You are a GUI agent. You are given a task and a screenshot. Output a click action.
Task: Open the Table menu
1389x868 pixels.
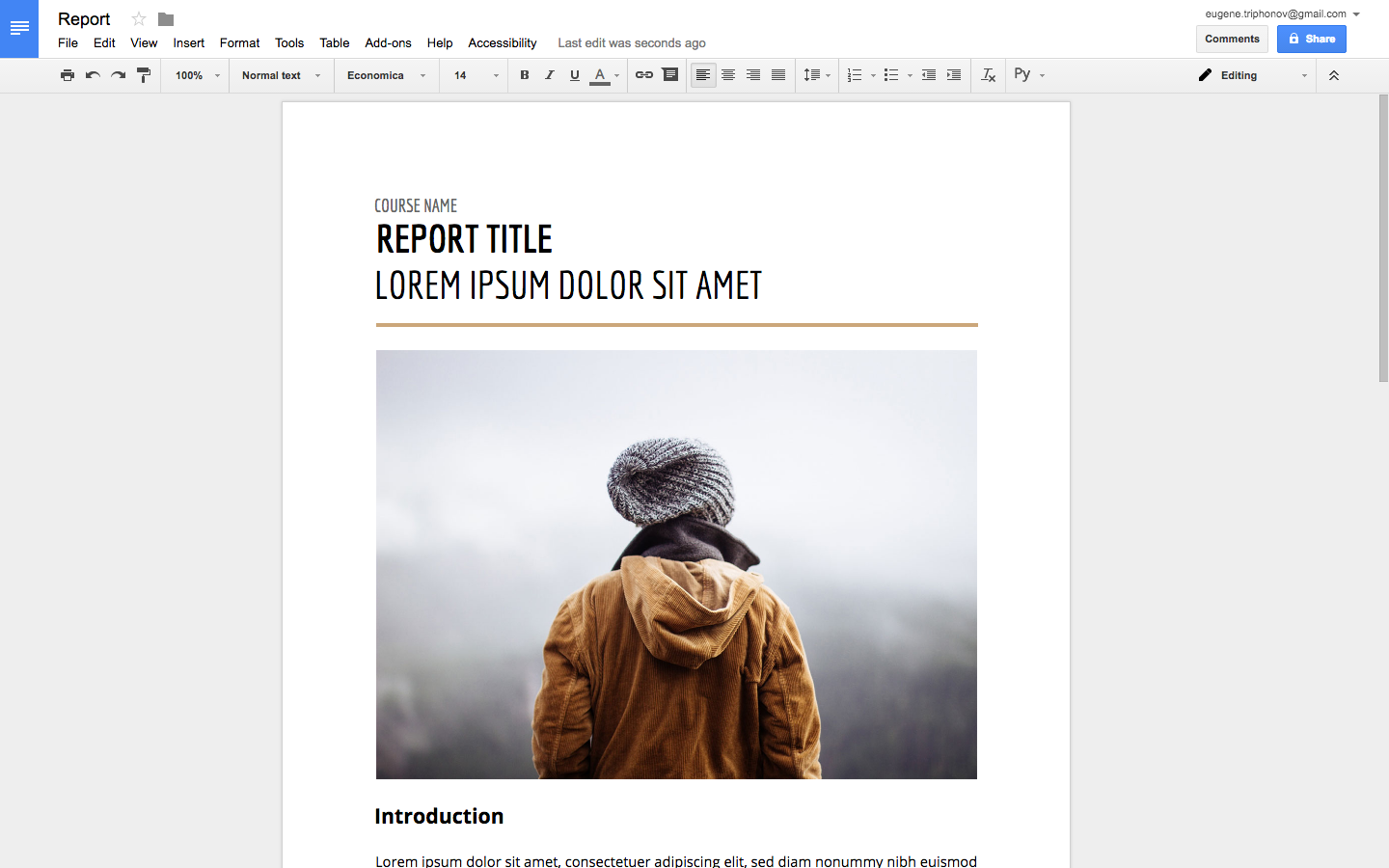pos(335,42)
